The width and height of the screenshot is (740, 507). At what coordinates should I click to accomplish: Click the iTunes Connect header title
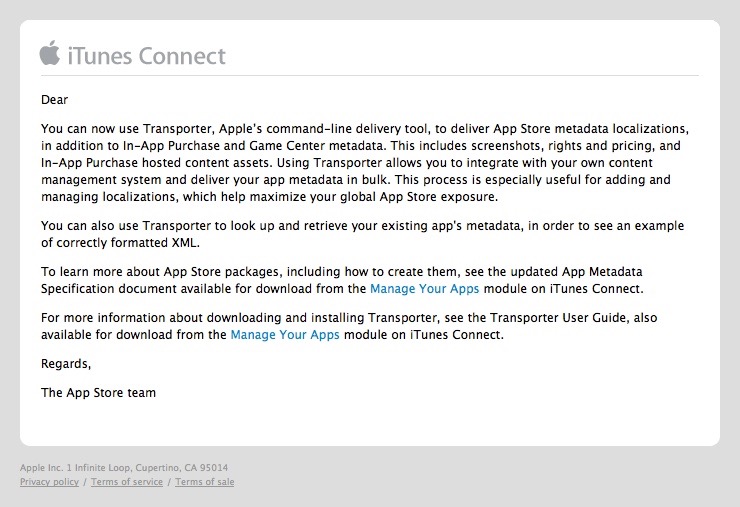(147, 56)
